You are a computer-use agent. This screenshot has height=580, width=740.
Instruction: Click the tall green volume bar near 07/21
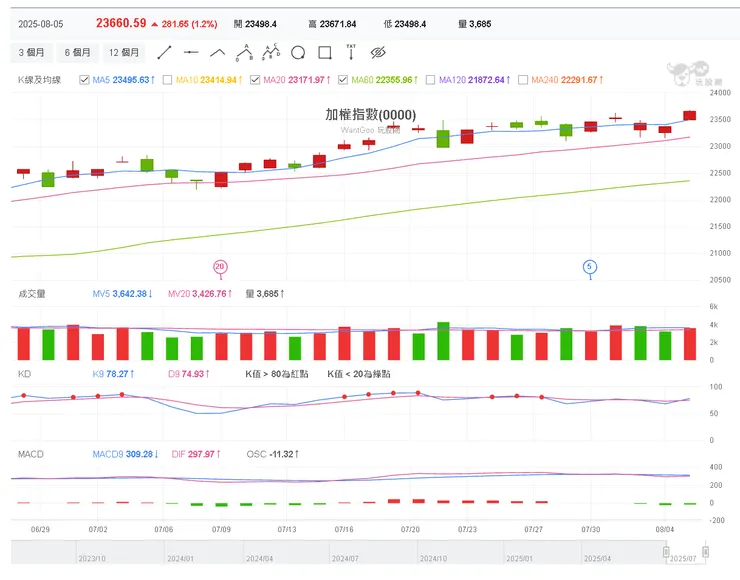coord(443,341)
